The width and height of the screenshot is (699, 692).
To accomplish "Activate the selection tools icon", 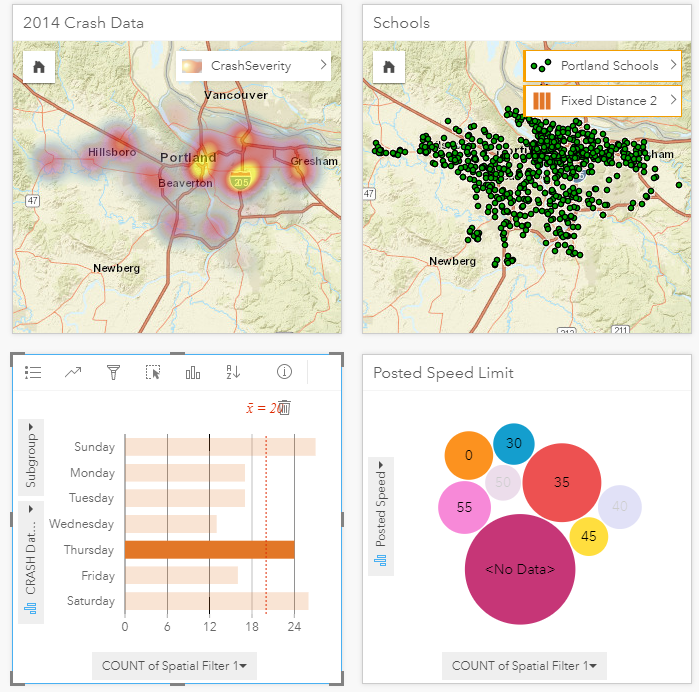I will tap(153, 372).
